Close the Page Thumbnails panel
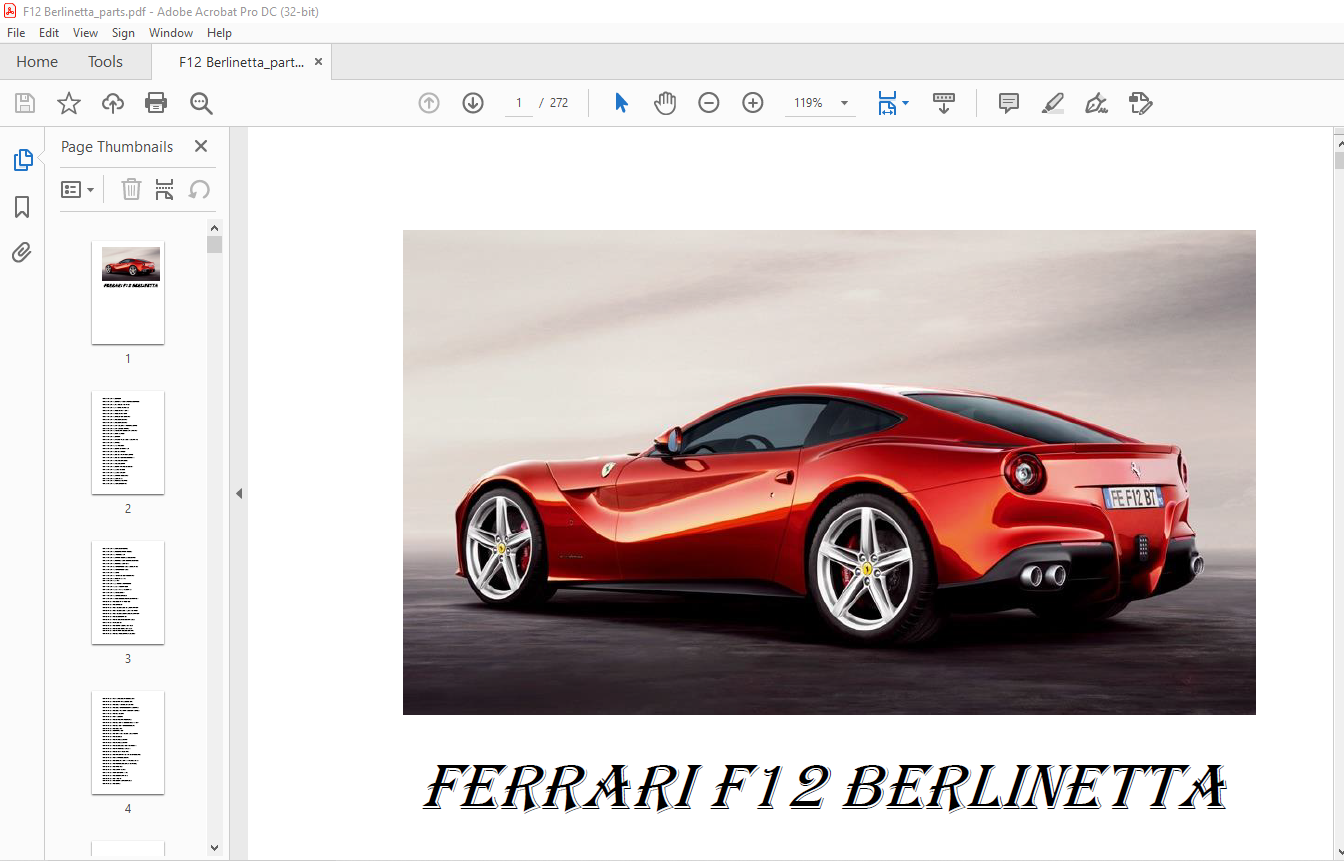This screenshot has height=861, width=1344. 201,146
